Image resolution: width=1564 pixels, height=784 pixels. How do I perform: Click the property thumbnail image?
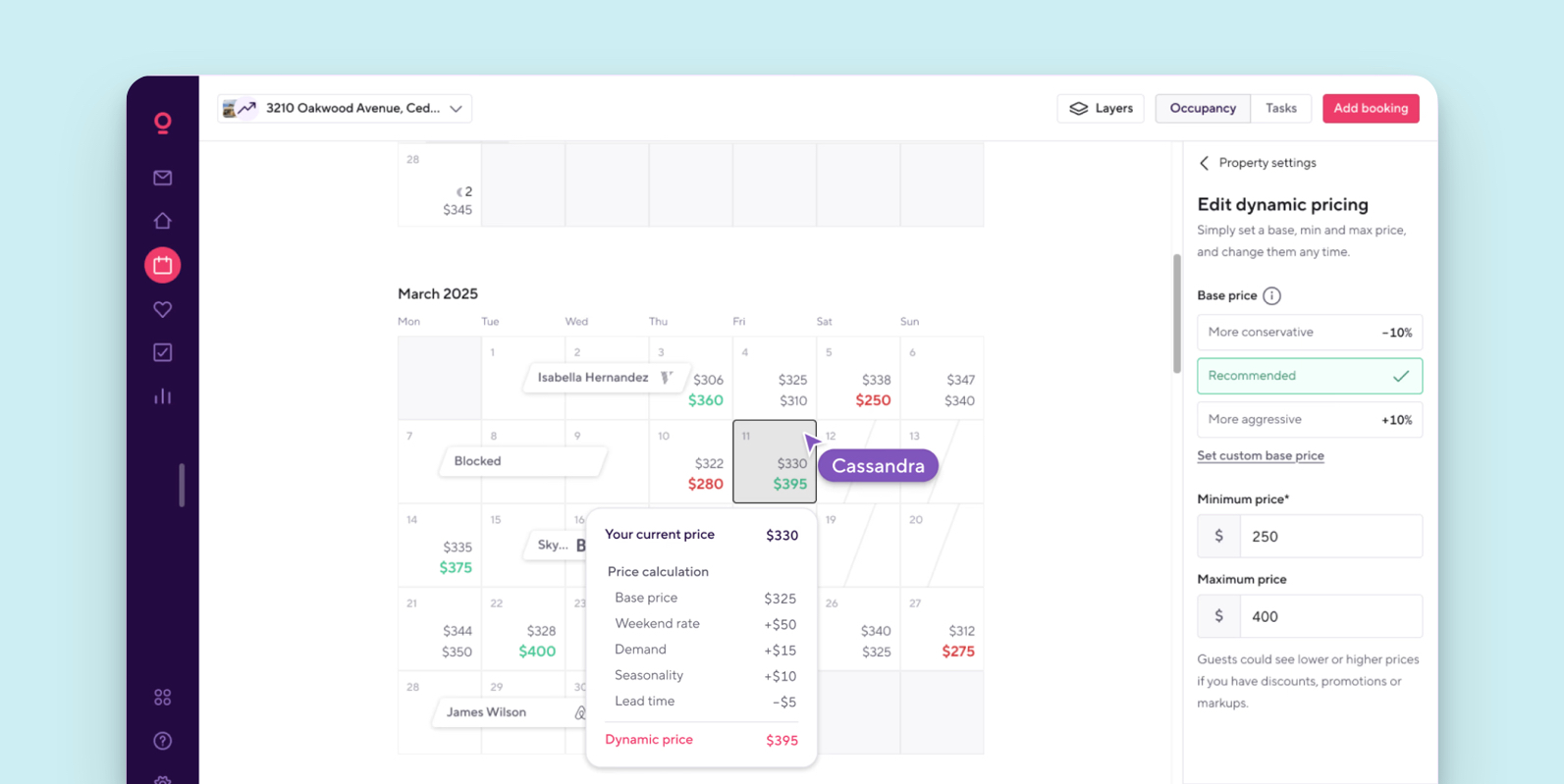pos(229,108)
